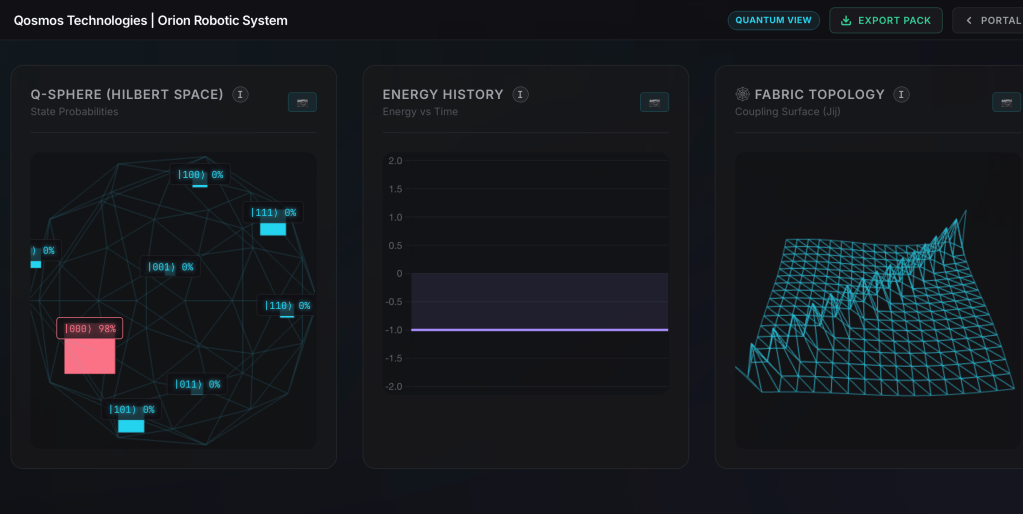Click the Portal back chevron
The width and height of the screenshot is (1023, 514).
(x=968, y=20)
